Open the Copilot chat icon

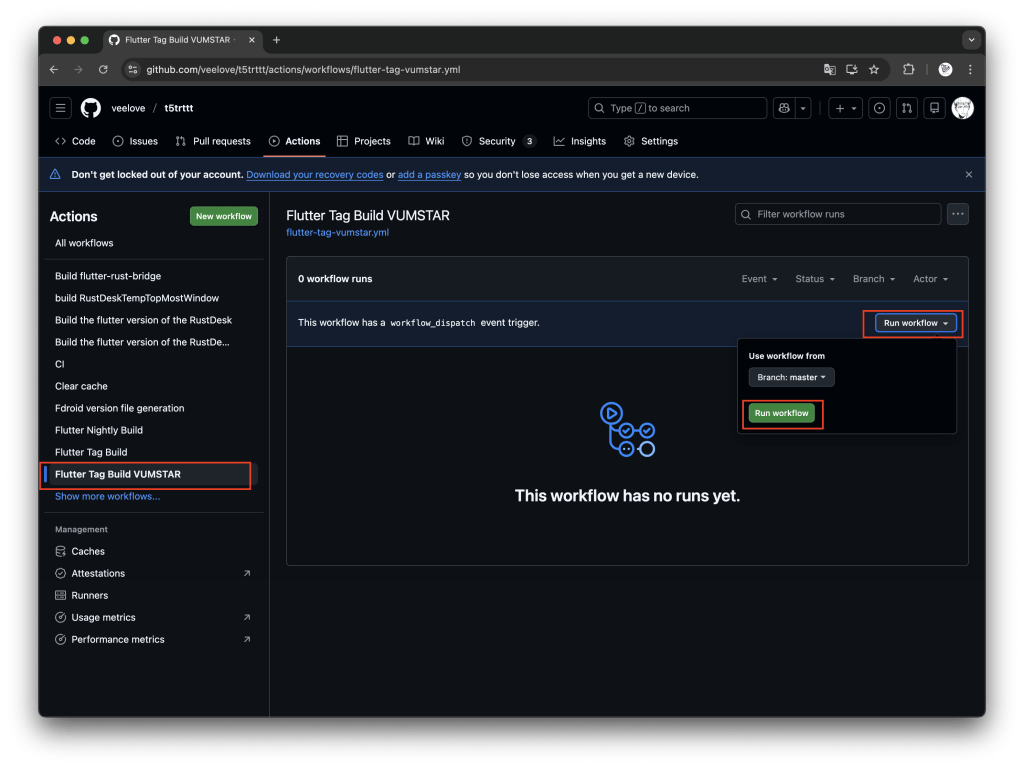(x=785, y=108)
